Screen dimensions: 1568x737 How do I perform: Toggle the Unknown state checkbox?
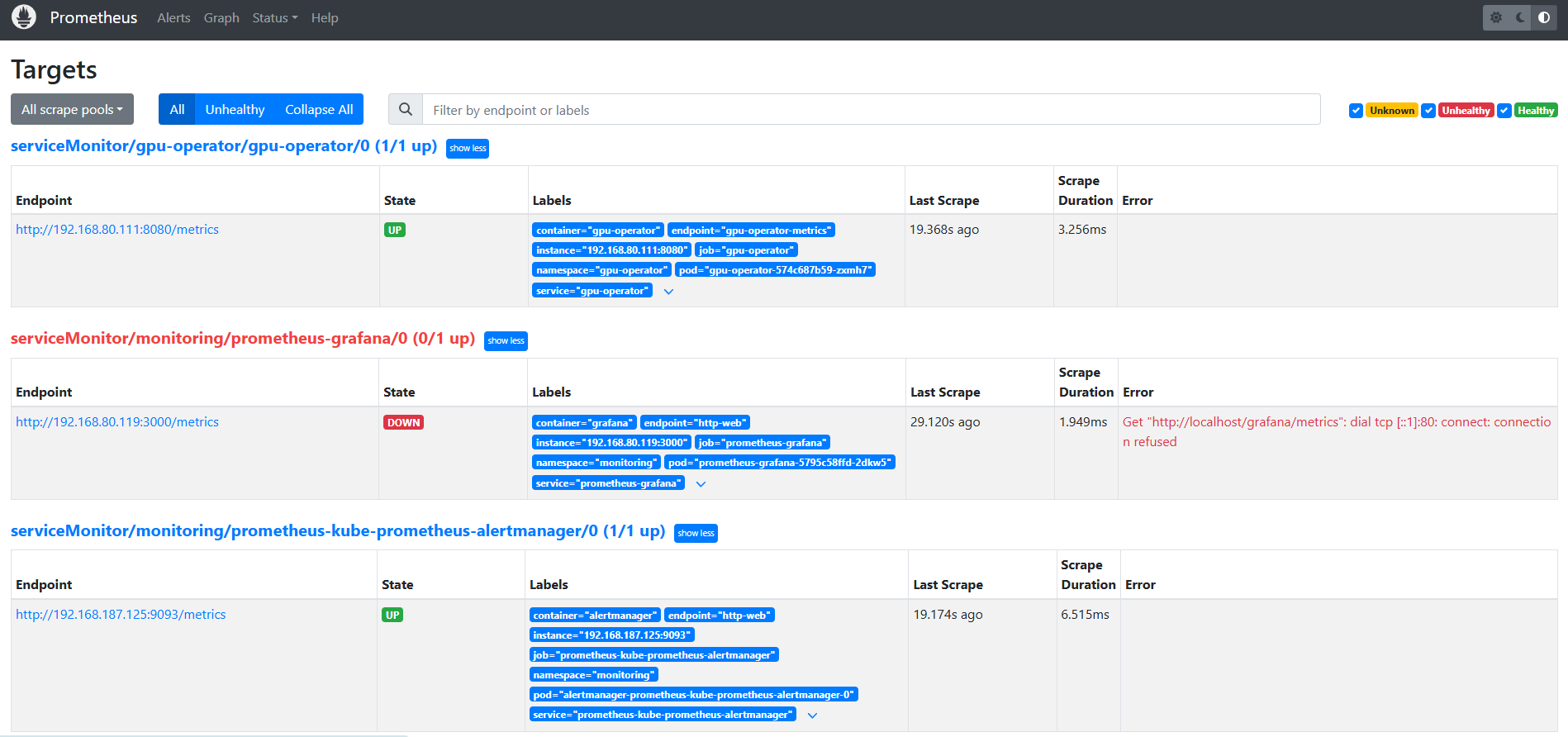(1356, 111)
